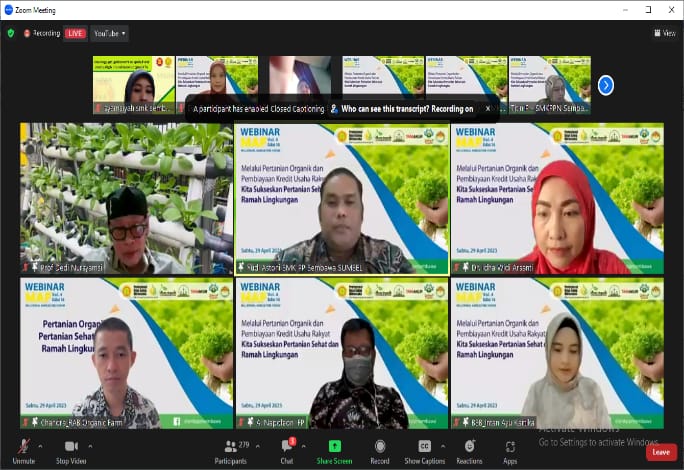Show next page of participant thumbnails
684x470 pixels.
[x=605, y=85]
